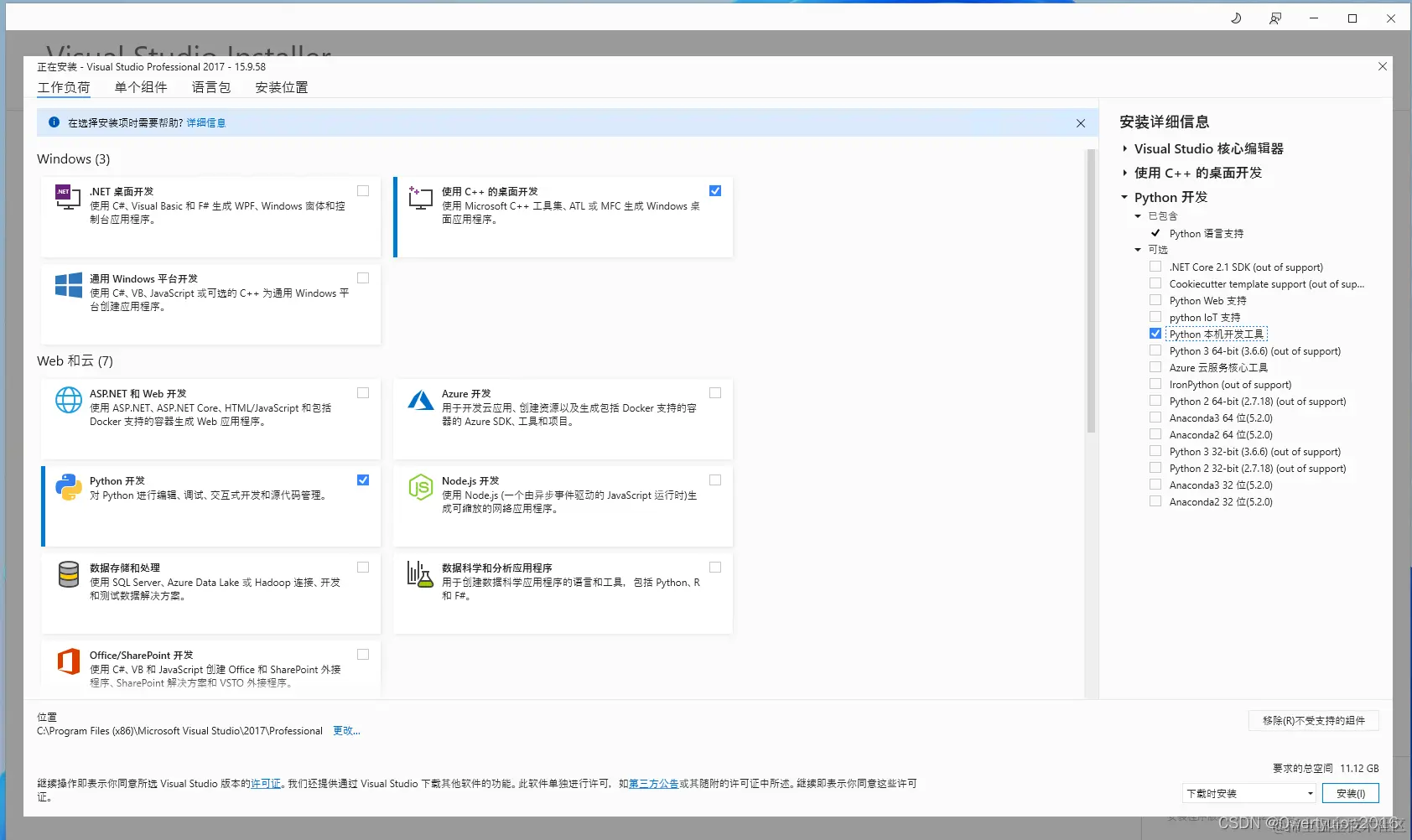Image resolution: width=1412 pixels, height=840 pixels.
Task: Close the installation dialog with X
Action: click(x=1383, y=66)
